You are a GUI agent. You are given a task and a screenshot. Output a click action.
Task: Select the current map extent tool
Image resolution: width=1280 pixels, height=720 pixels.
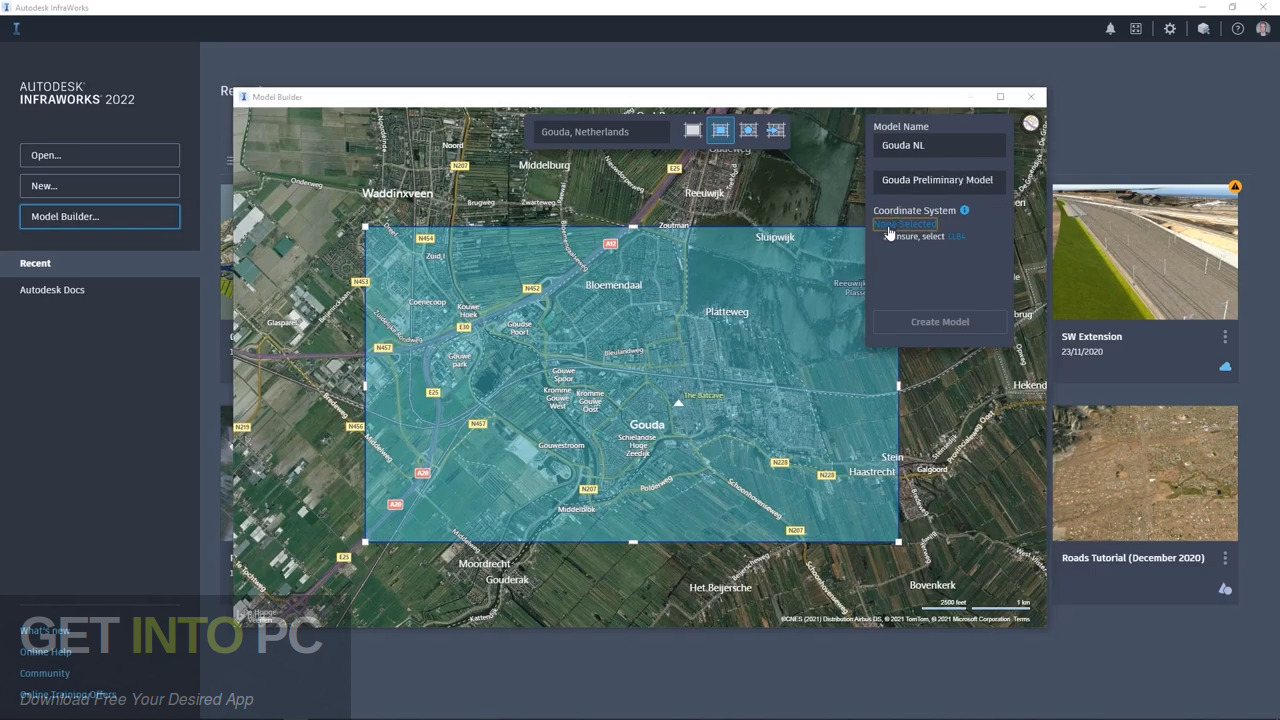coord(693,131)
